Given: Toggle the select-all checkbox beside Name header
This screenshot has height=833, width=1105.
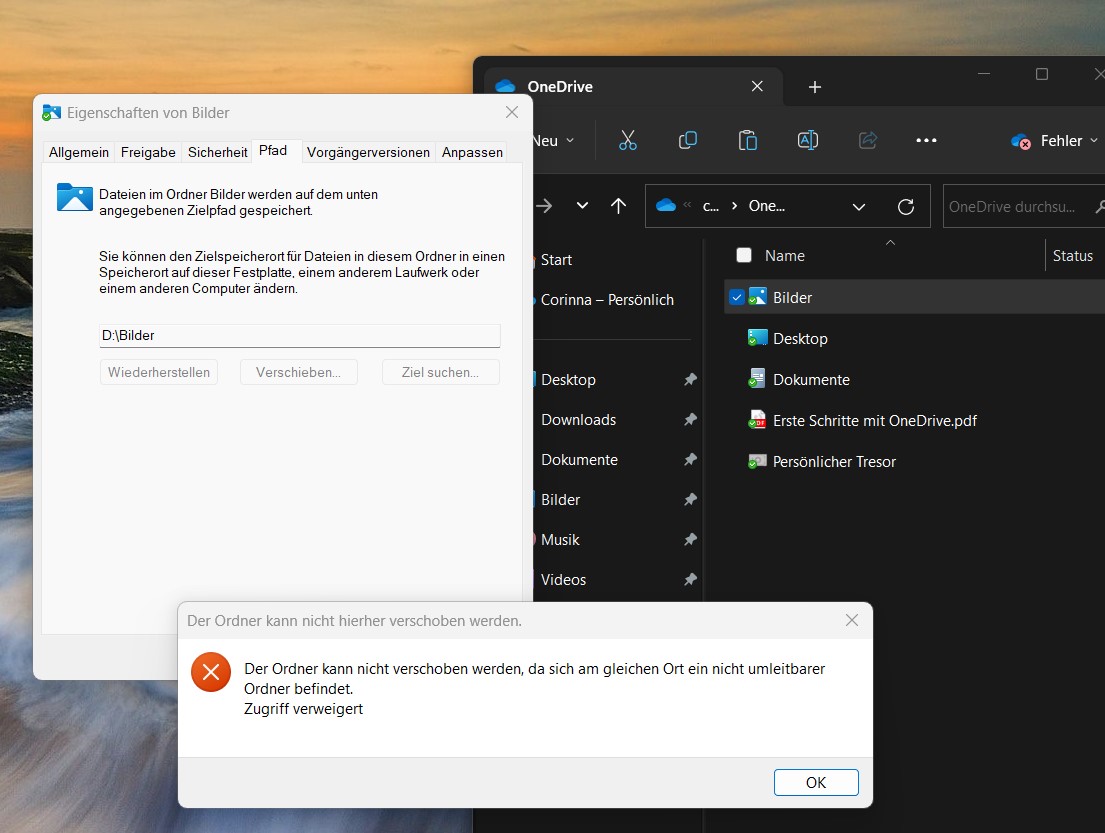Looking at the screenshot, I should (x=743, y=255).
